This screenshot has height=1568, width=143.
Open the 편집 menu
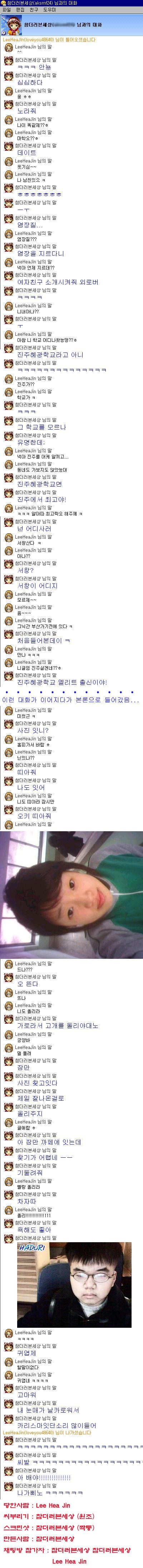coord(21,10)
